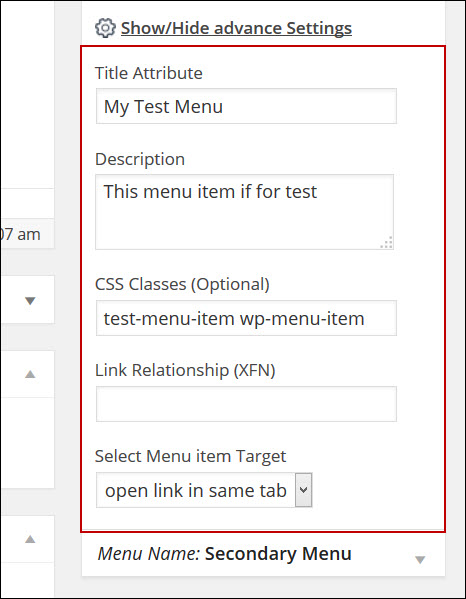Open the Show/Hide advance Settings link
Image resolution: width=466 pixels, height=599 pixels.
(x=236, y=28)
